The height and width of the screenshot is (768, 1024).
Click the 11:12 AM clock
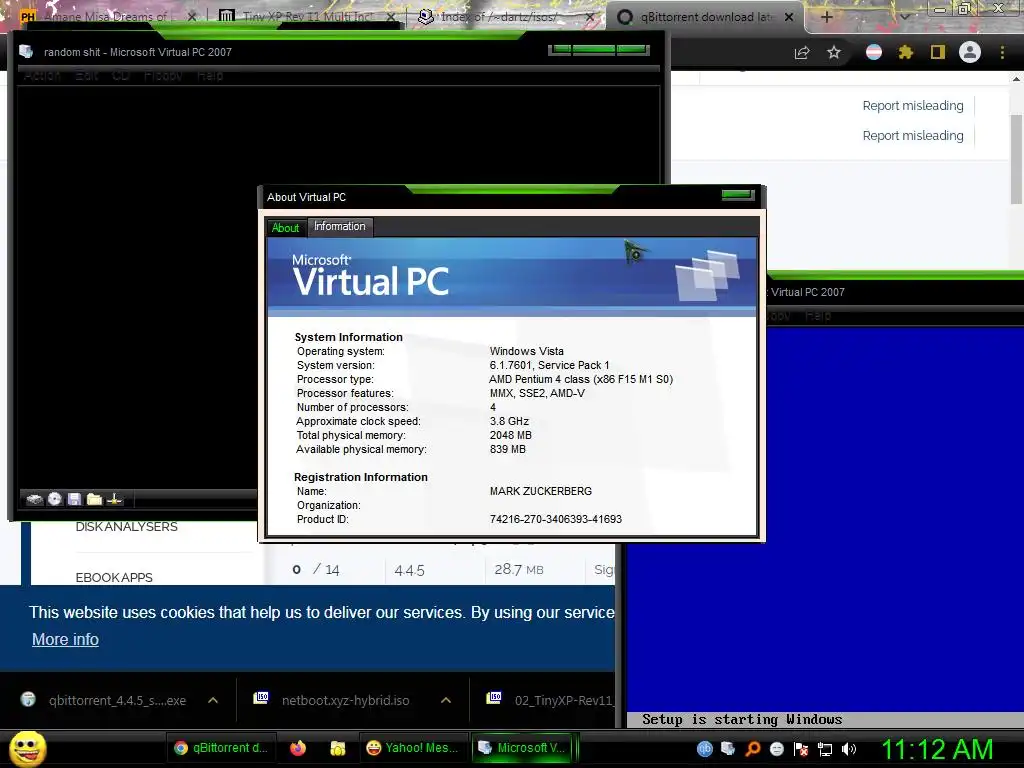pyautogui.click(x=936, y=749)
